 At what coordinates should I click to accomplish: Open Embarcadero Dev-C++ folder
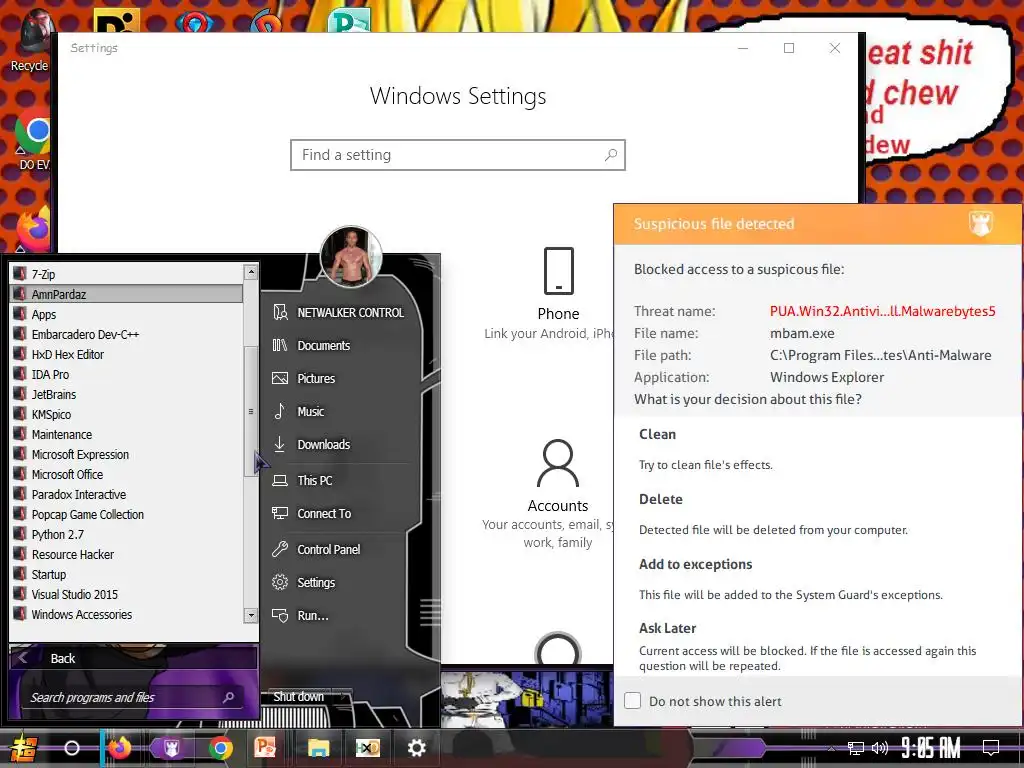tap(126, 334)
